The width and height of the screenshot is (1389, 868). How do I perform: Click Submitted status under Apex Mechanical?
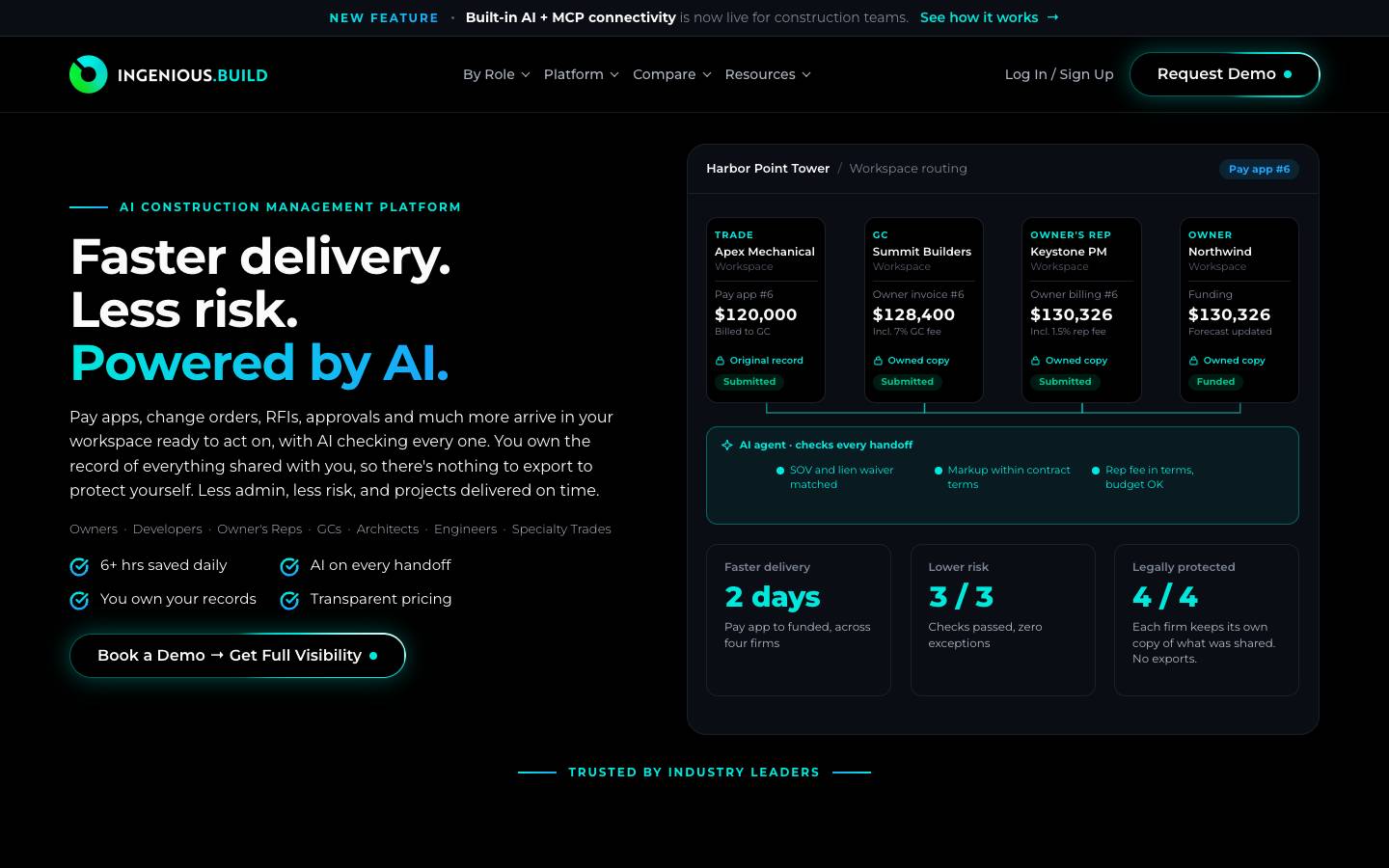click(x=749, y=382)
